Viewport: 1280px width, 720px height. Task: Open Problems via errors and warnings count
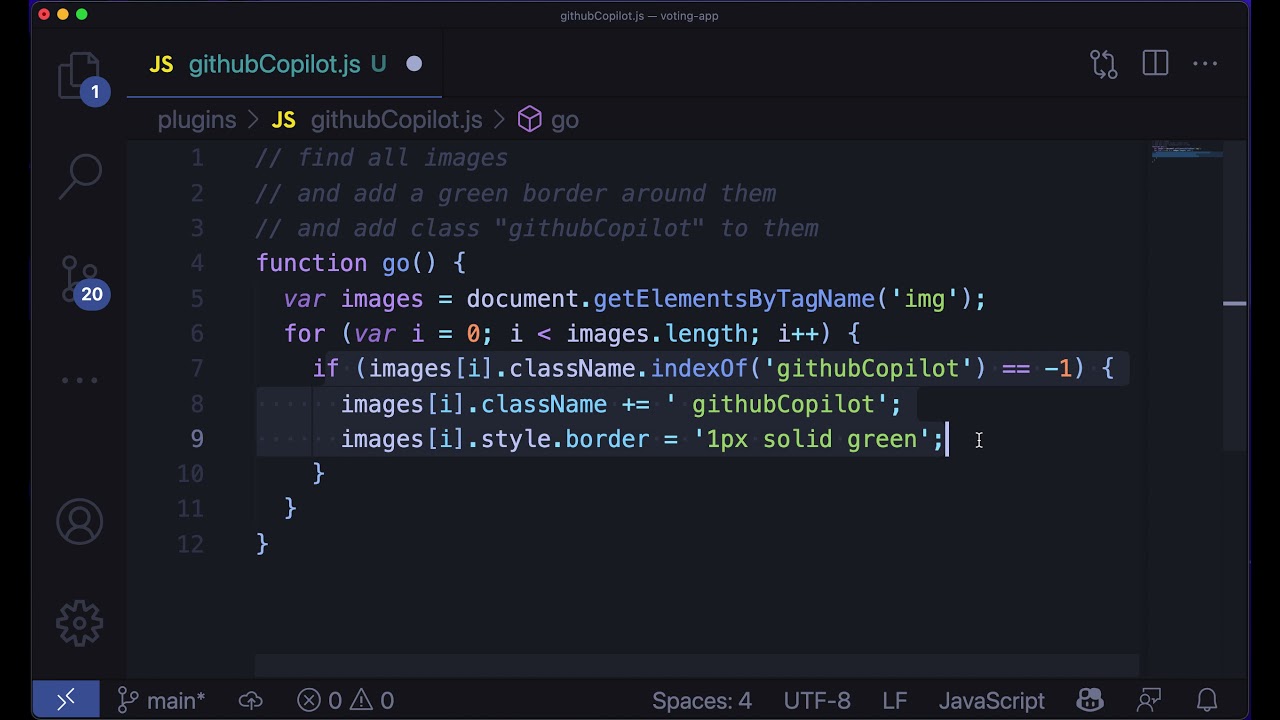pyautogui.click(x=346, y=700)
